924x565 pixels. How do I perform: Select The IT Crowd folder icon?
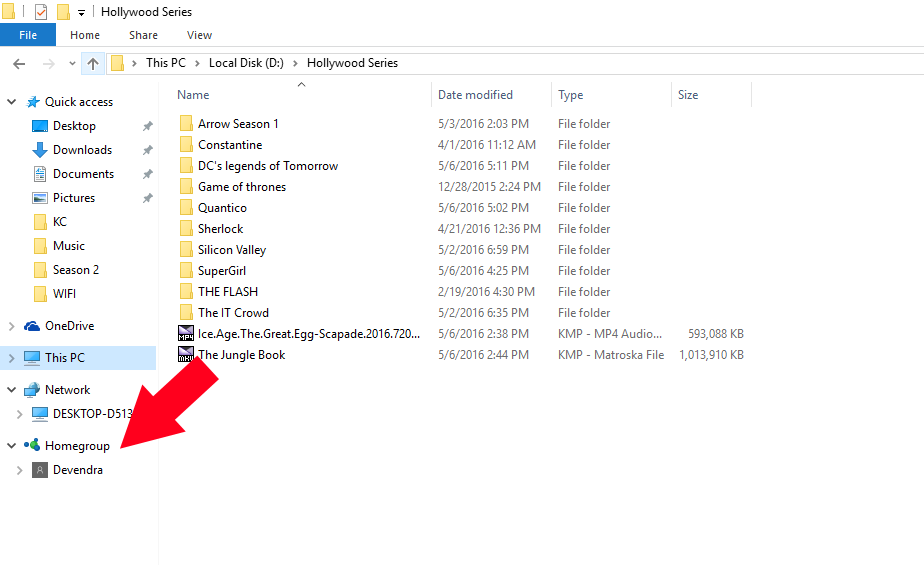[x=186, y=313]
